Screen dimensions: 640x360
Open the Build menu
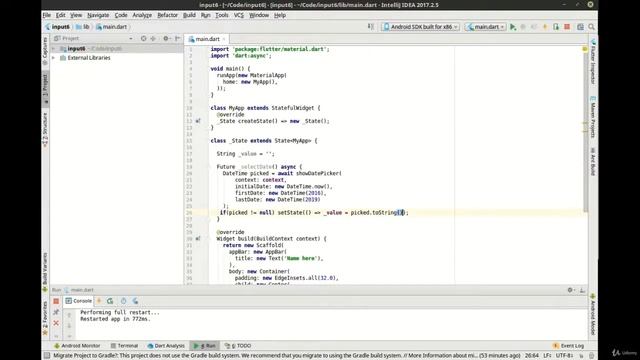tap(189, 15)
